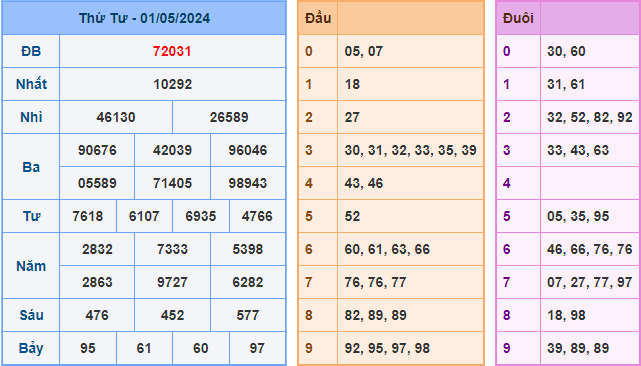641x366 pixels.
Task: Click fourth prize number 6107
Action: point(144,216)
